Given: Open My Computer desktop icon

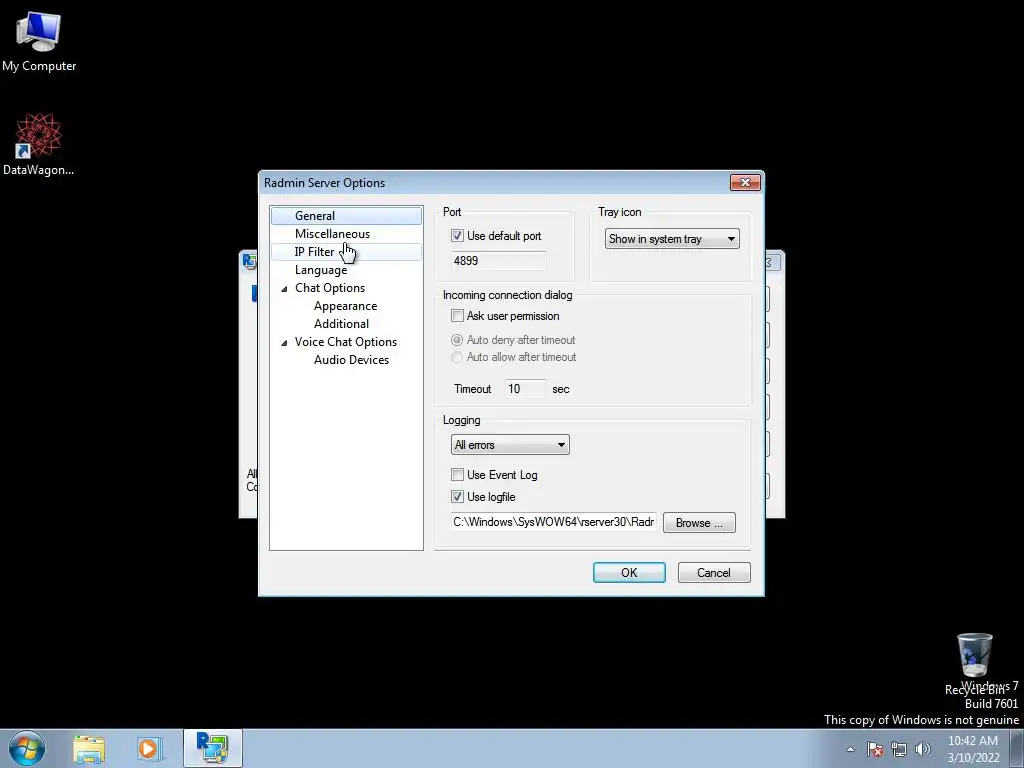Looking at the screenshot, I should [x=39, y=42].
